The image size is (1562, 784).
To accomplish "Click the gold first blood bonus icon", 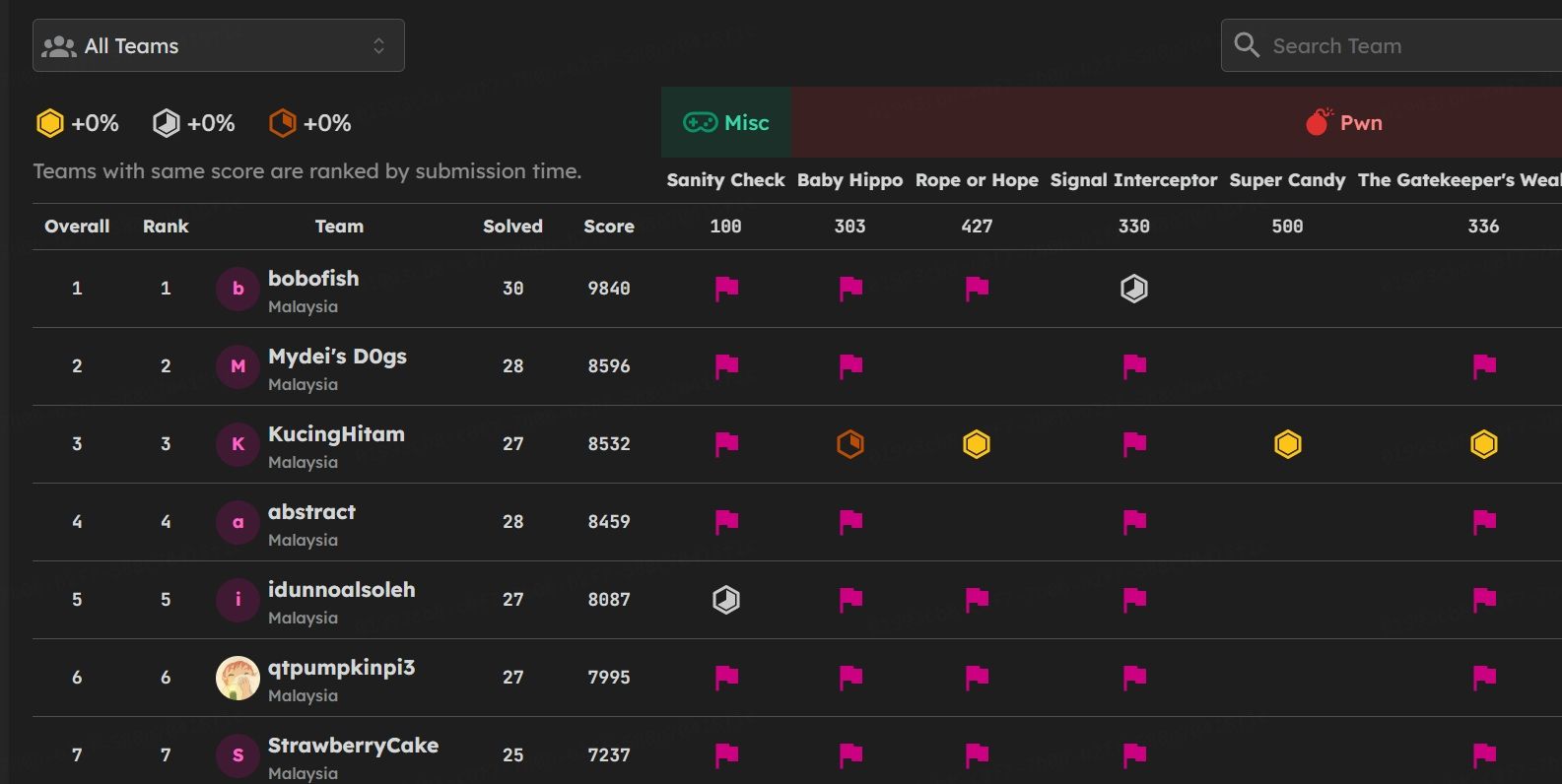I will (50, 123).
